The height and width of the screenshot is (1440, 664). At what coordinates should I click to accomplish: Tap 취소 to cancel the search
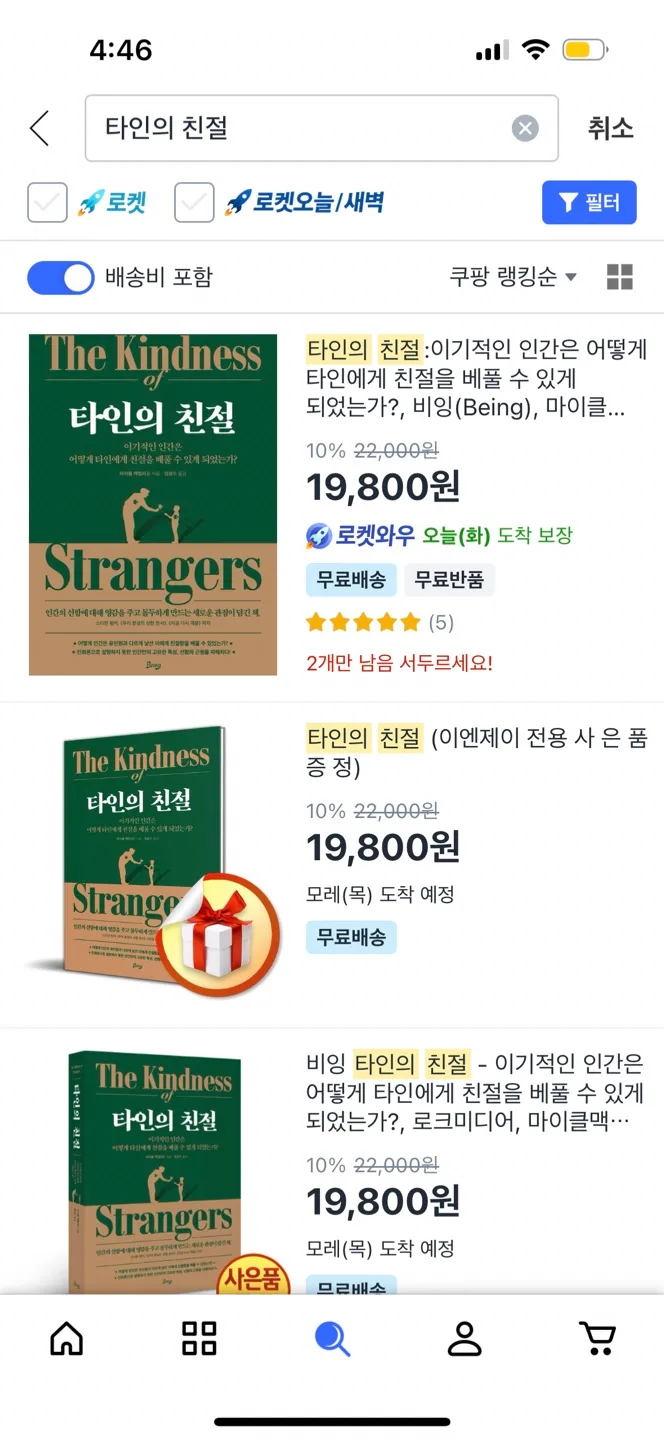pos(610,128)
